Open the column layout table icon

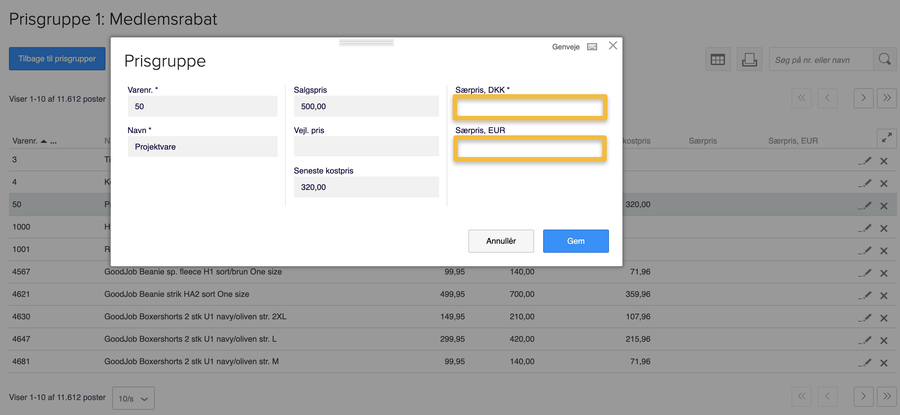pyautogui.click(x=717, y=59)
